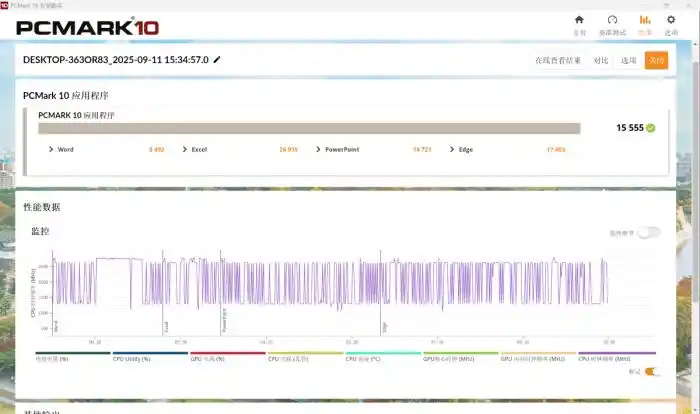
Task: Click the Edge marker line in chart
Action: pyautogui.click(x=381, y=293)
